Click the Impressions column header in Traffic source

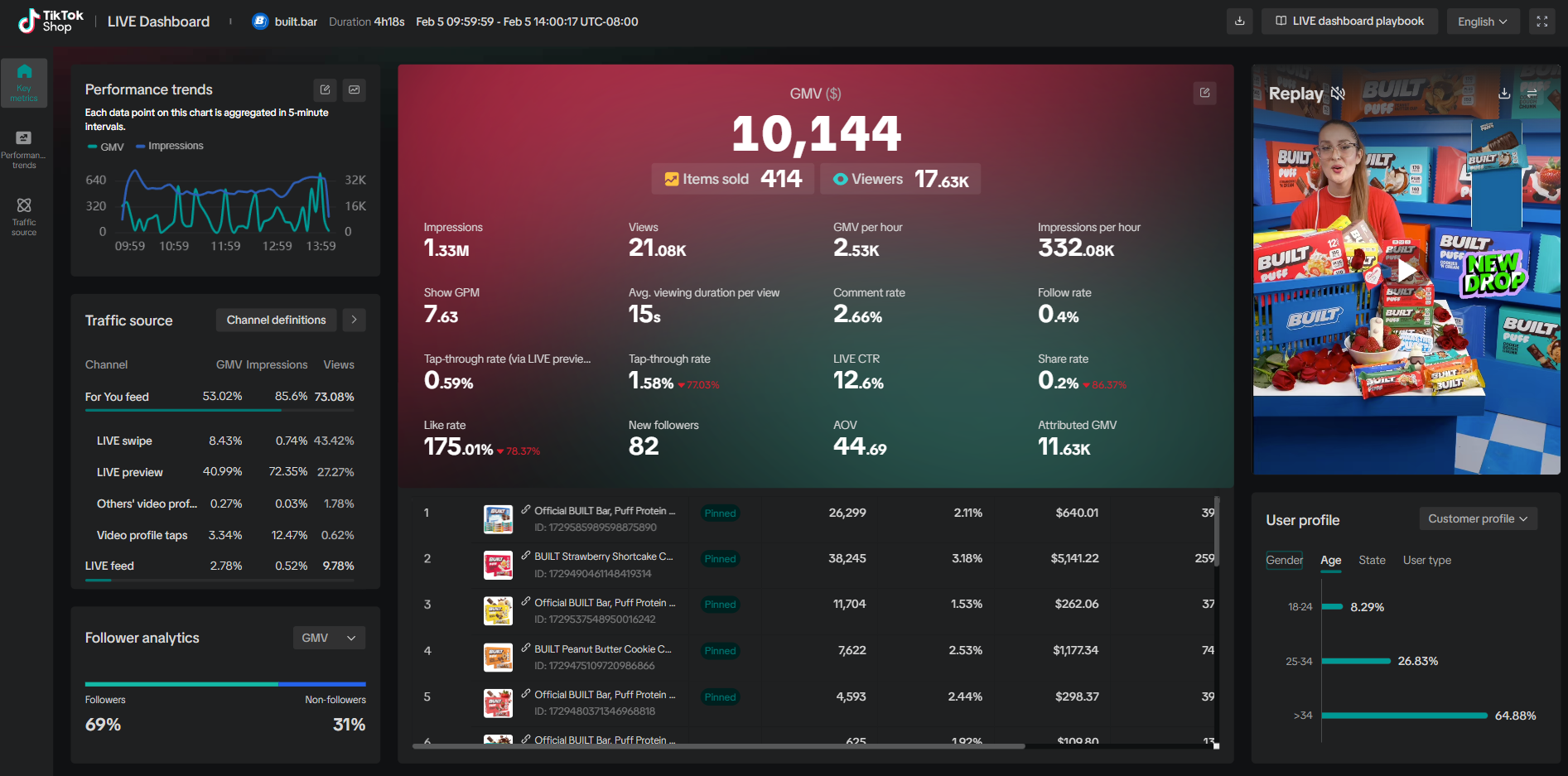click(x=277, y=364)
